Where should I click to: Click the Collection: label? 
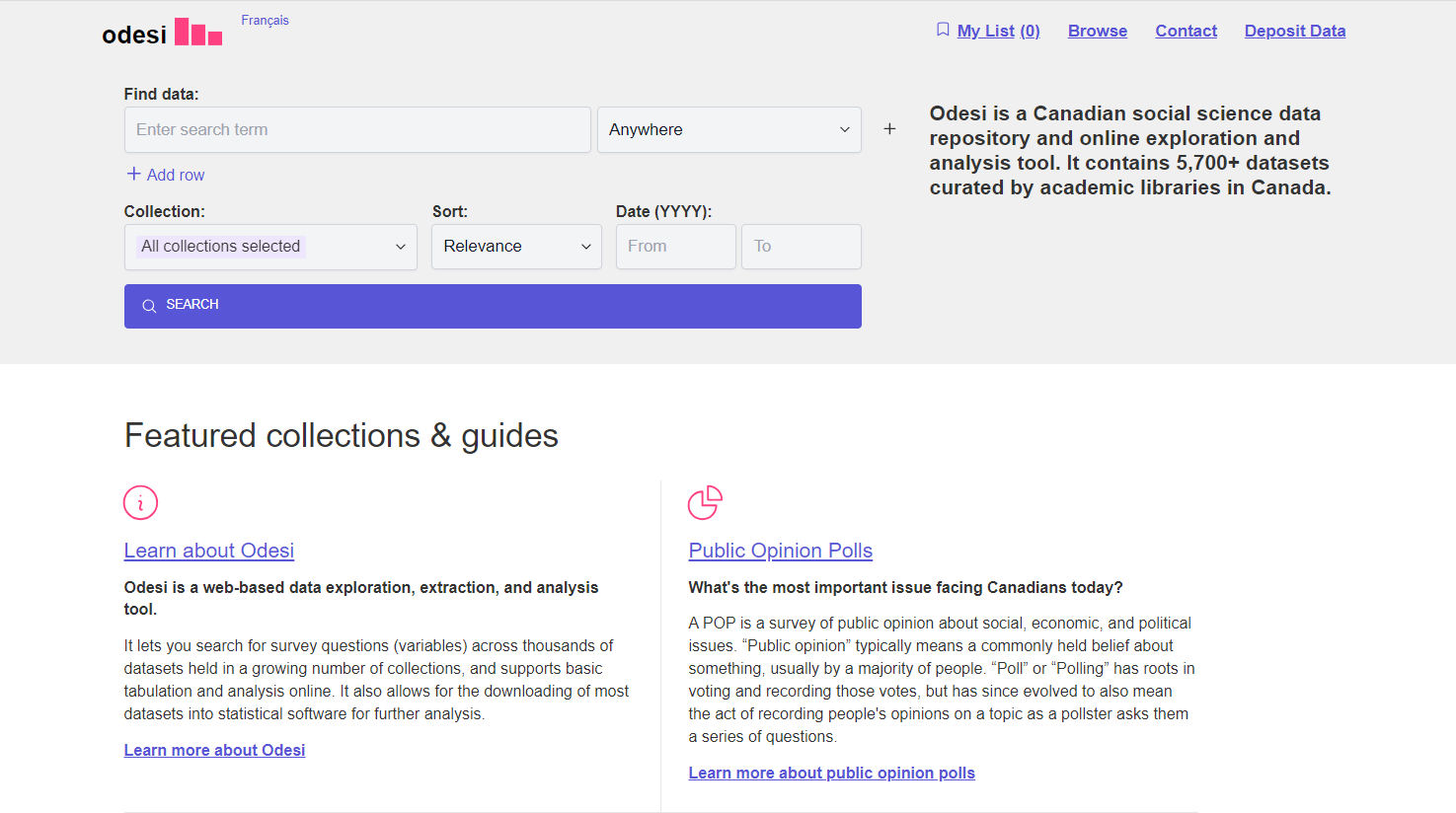pos(165,211)
